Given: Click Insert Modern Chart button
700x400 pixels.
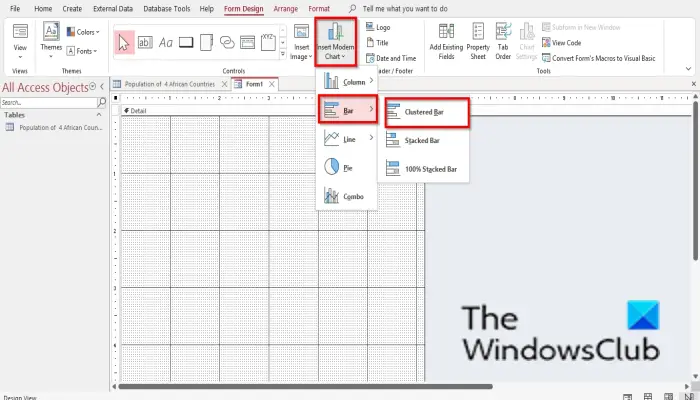Looking at the screenshot, I should click(336, 42).
